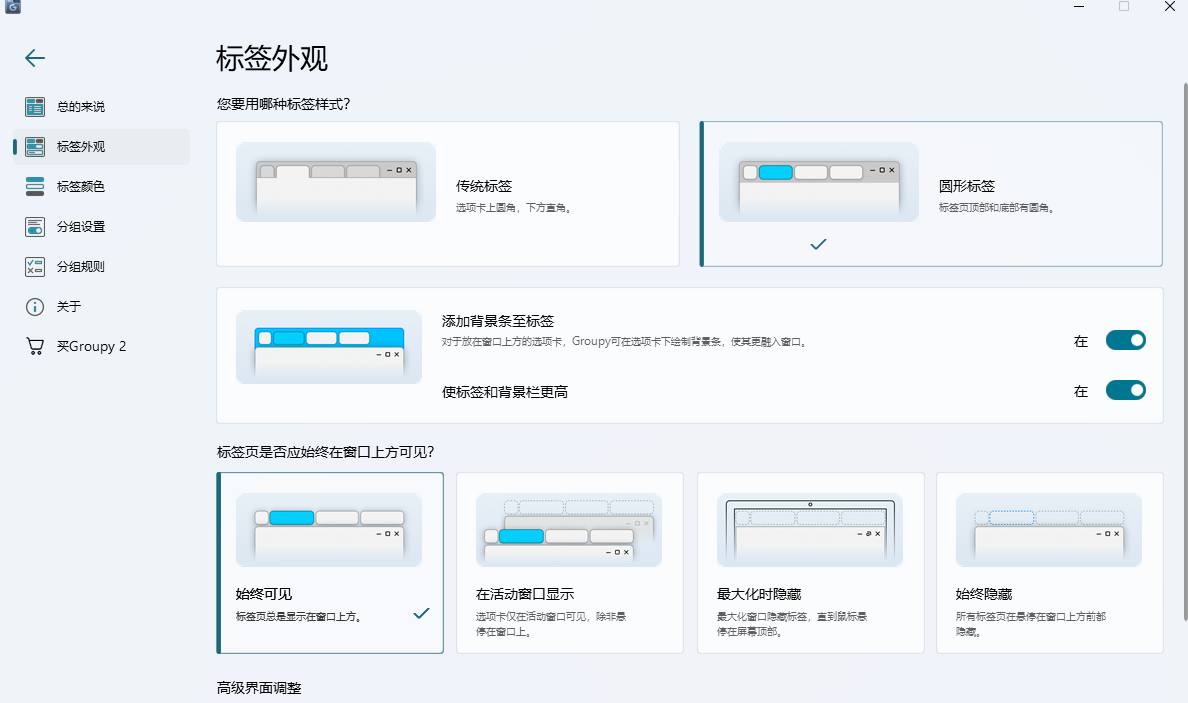Click the 分组设置 sidebar icon

point(35,227)
